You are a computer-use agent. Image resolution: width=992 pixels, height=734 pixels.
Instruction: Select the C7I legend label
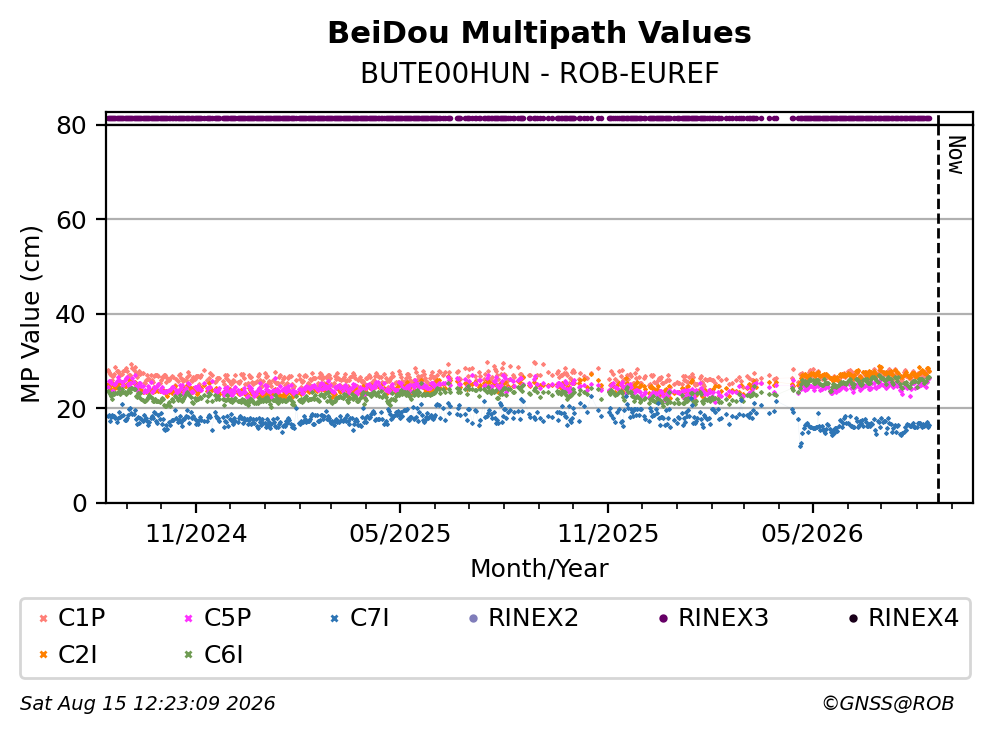(x=369, y=618)
